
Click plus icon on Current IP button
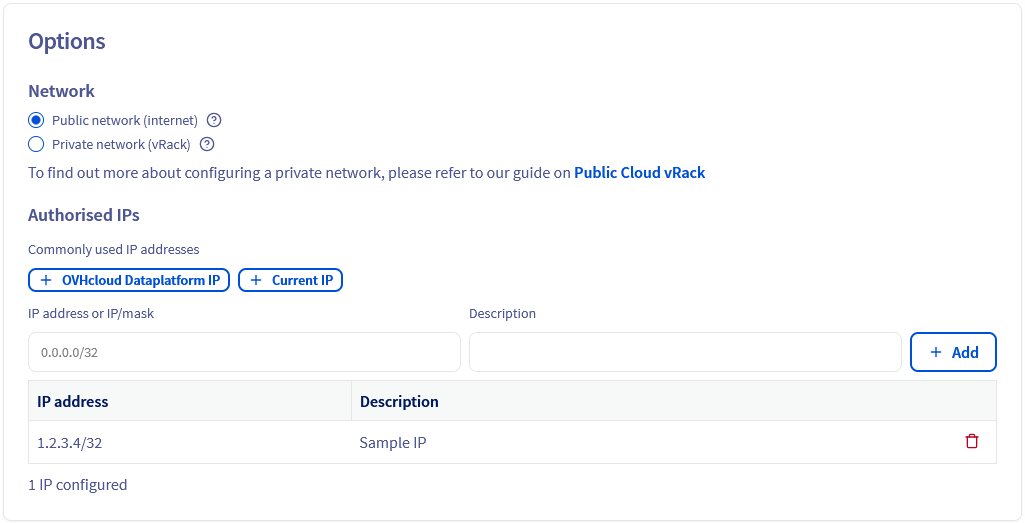pos(256,280)
